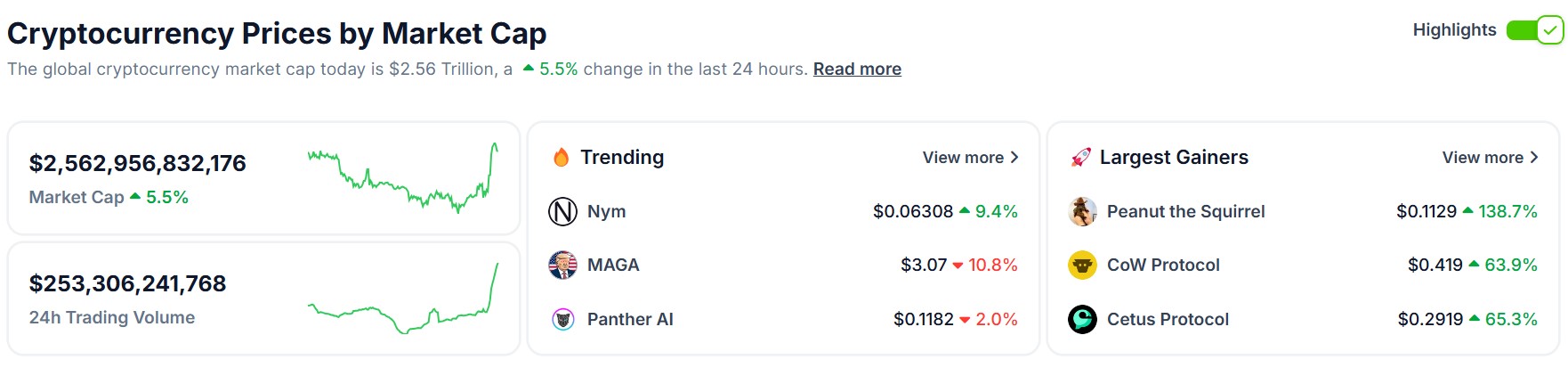
Task: Open the Nym coin name link
Action: 606,211
